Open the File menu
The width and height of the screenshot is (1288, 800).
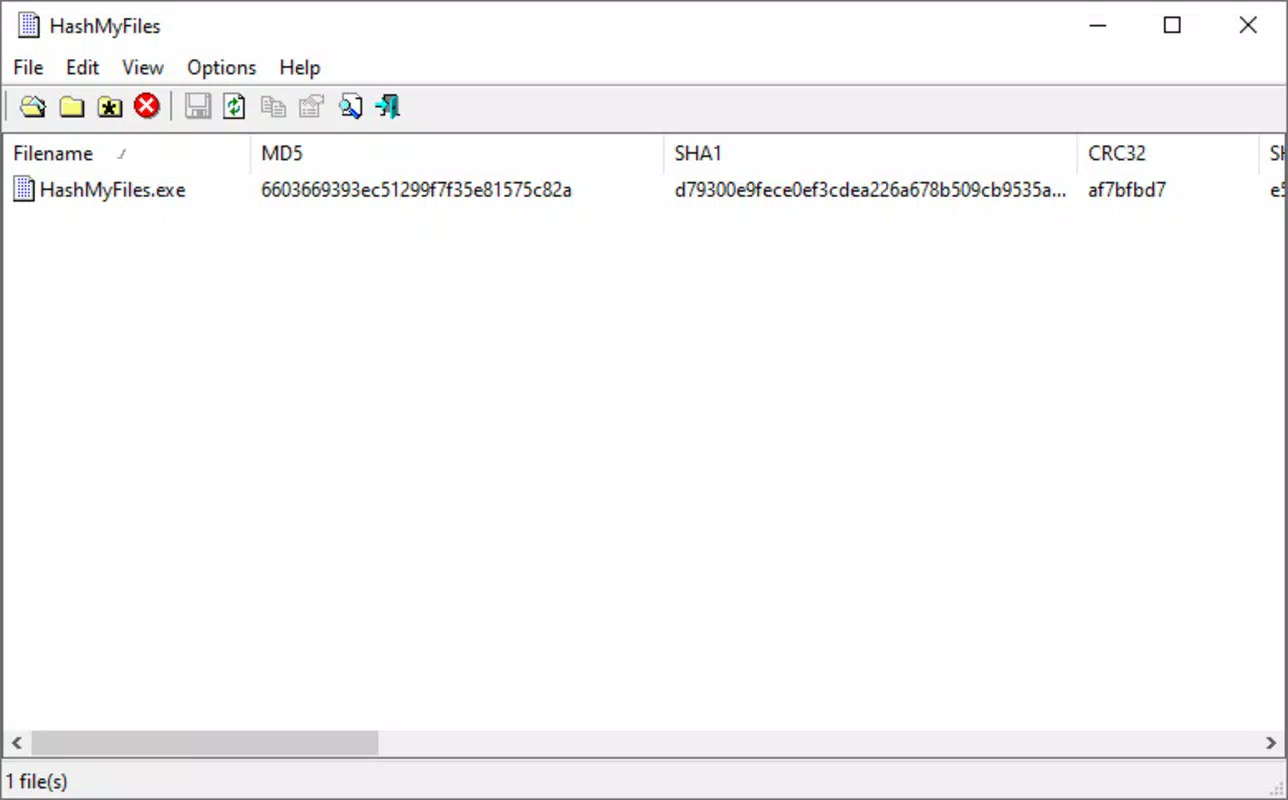[28, 68]
